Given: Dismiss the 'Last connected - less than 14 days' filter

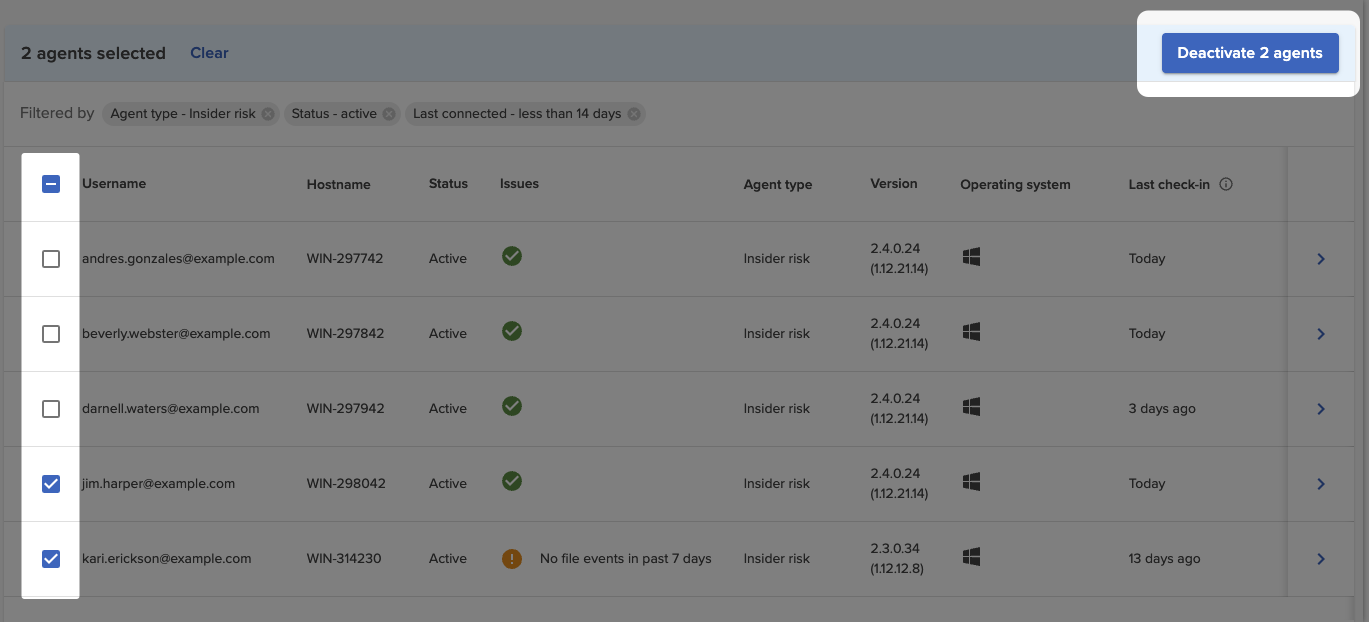Looking at the screenshot, I should 633,113.
